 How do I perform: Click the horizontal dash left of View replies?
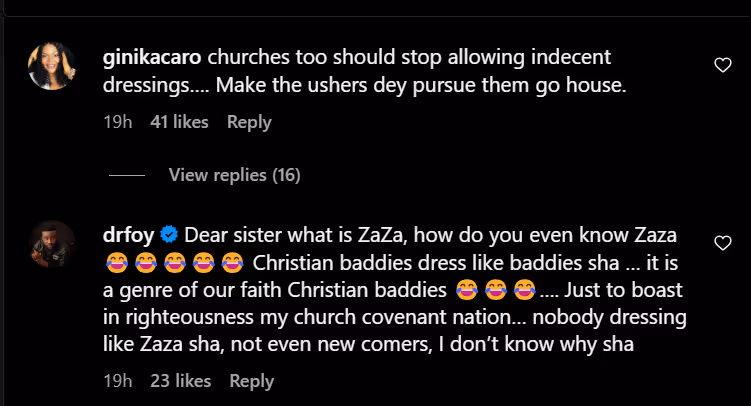127,175
